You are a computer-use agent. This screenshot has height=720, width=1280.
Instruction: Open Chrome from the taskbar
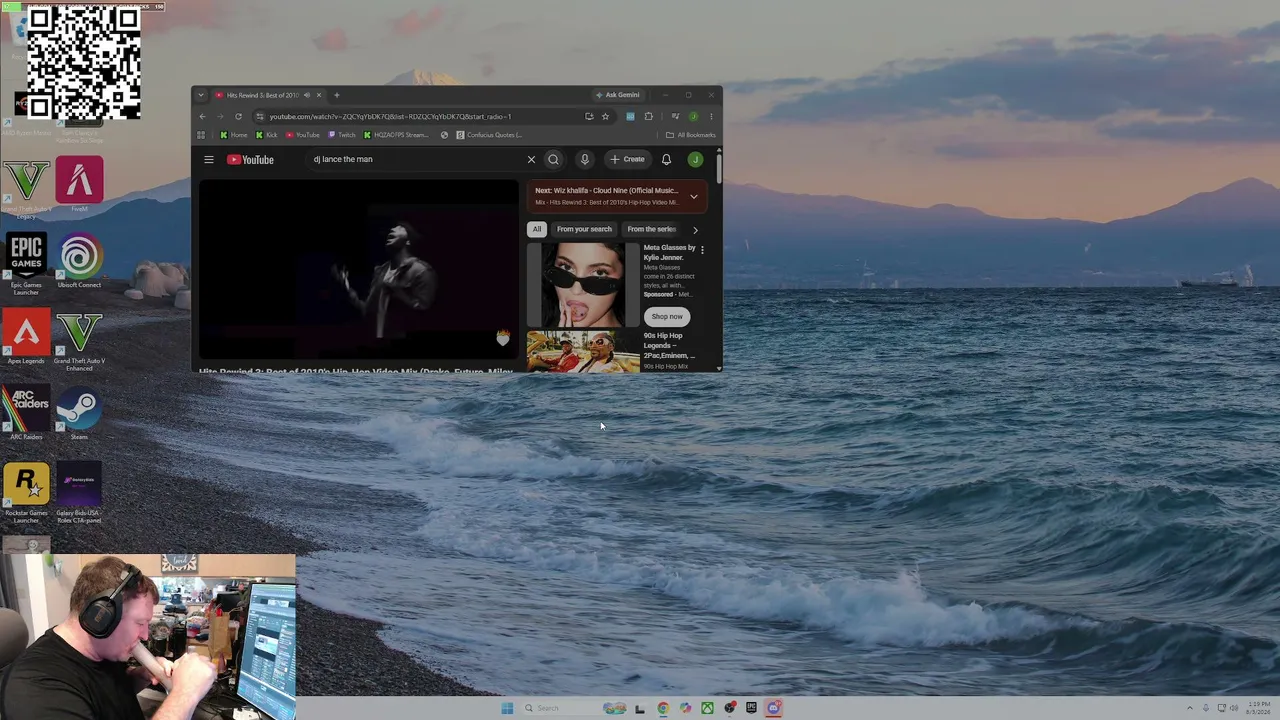coord(663,708)
